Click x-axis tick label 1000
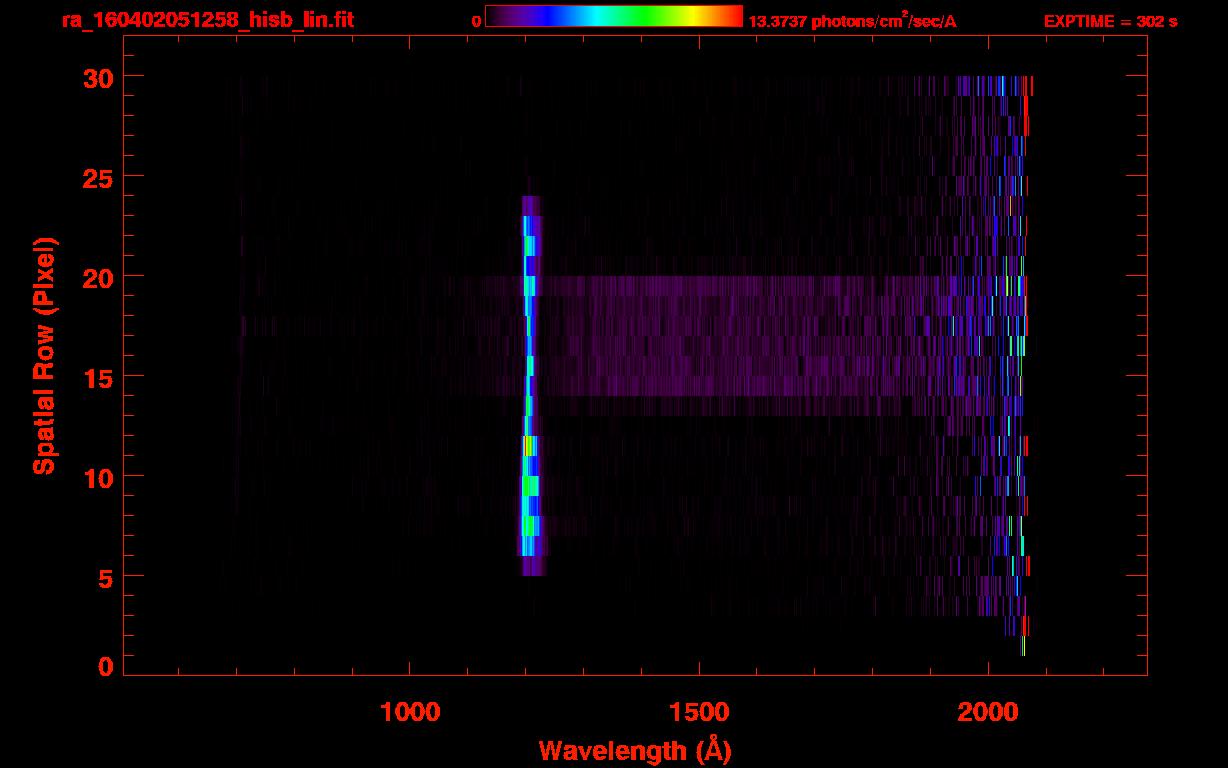This screenshot has width=1228, height=768. pyautogui.click(x=411, y=711)
